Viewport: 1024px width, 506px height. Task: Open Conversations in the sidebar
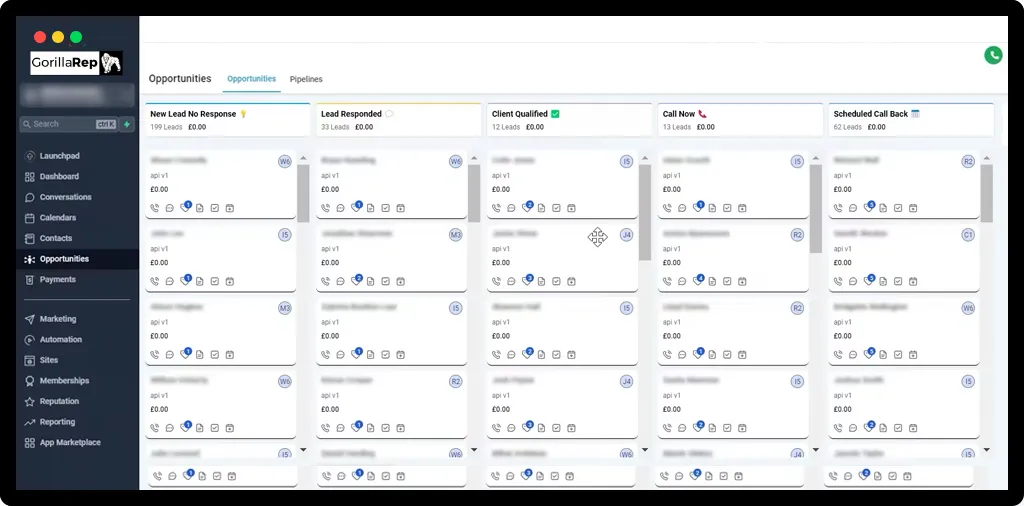[x=65, y=197]
